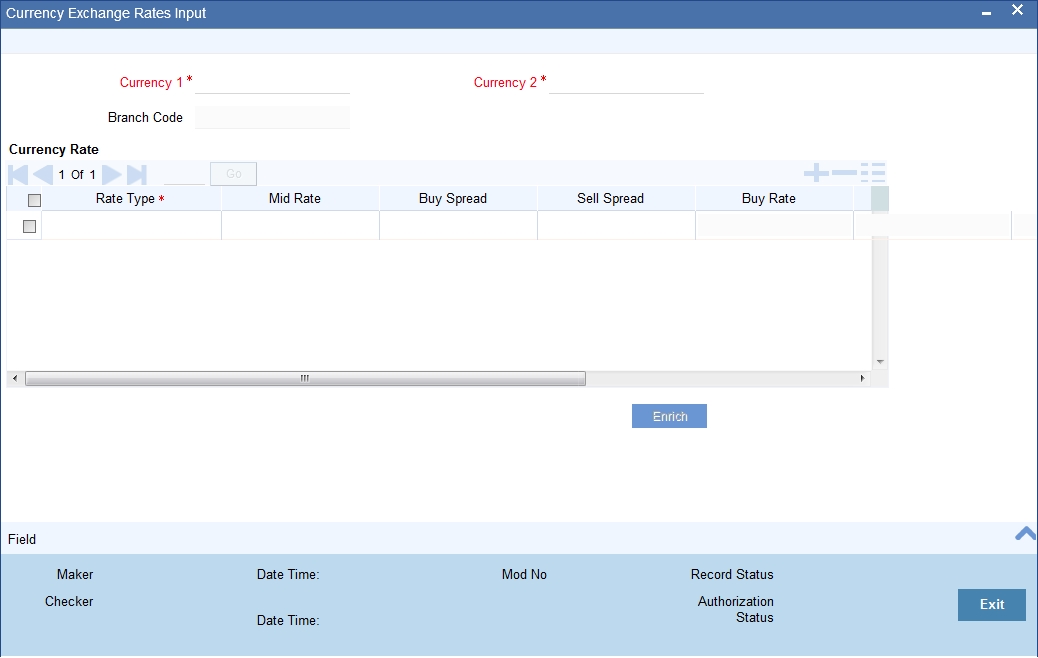1038x658 pixels.
Task: Click the Maker label
Action: pos(75,575)
